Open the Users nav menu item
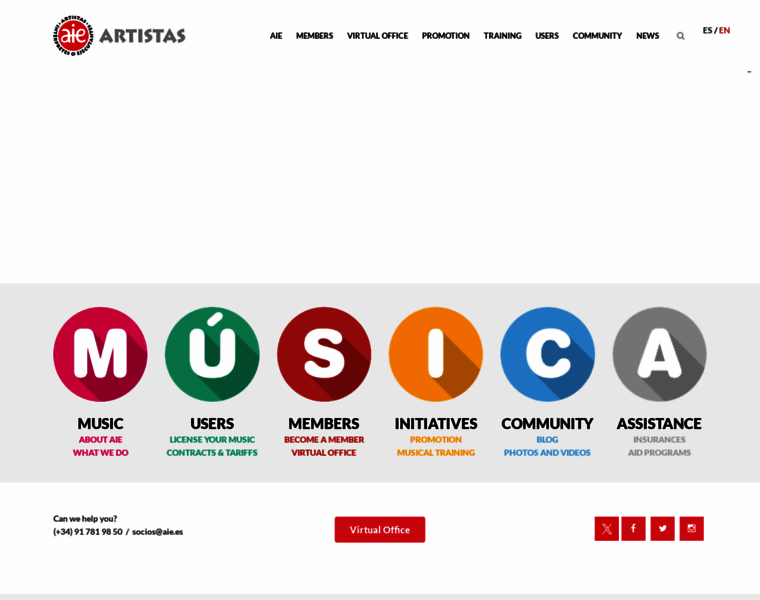Viewport: 760px width, 600px height. click(x=547, y=36)
